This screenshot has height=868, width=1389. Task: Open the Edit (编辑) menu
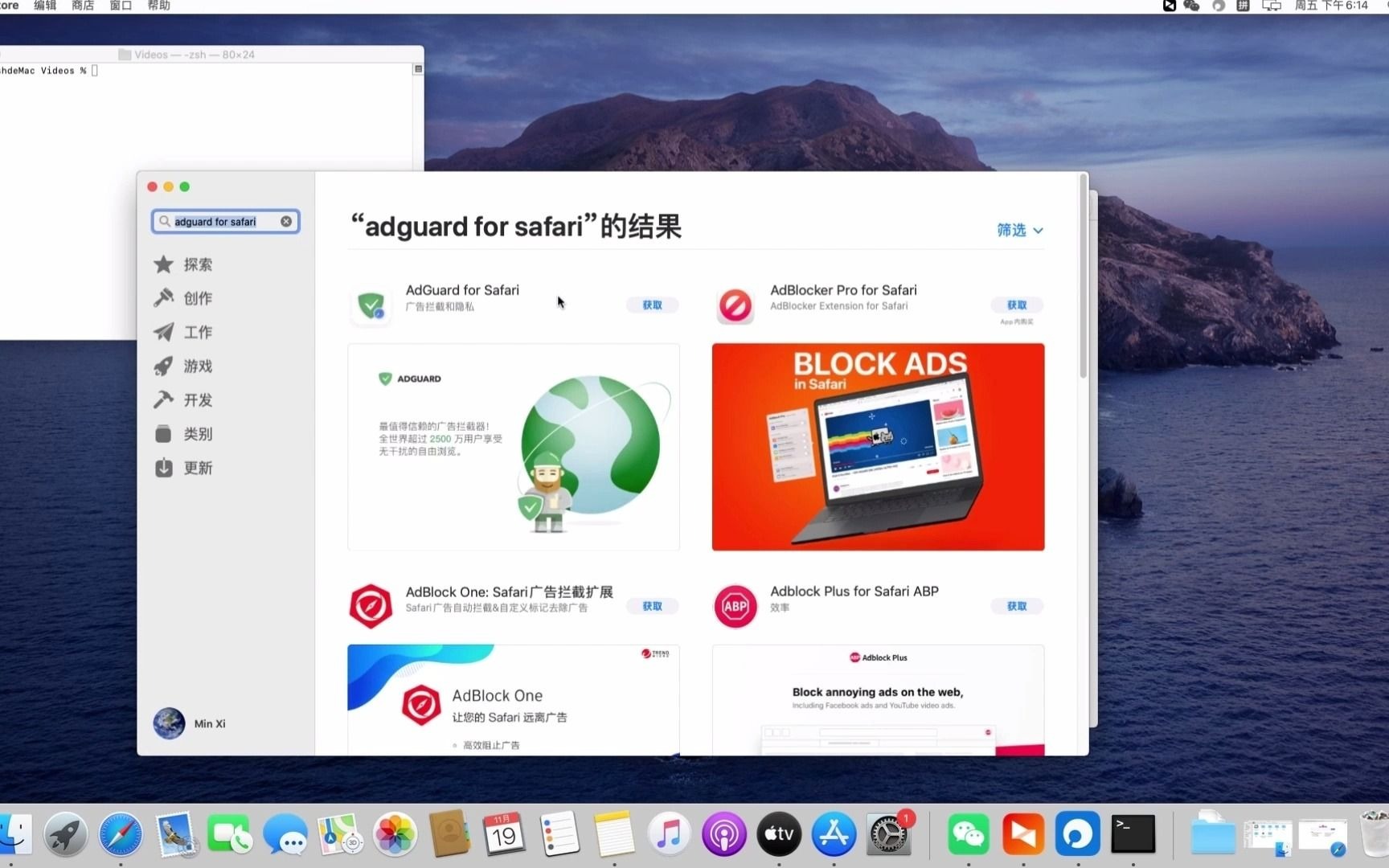pos(45,6)
